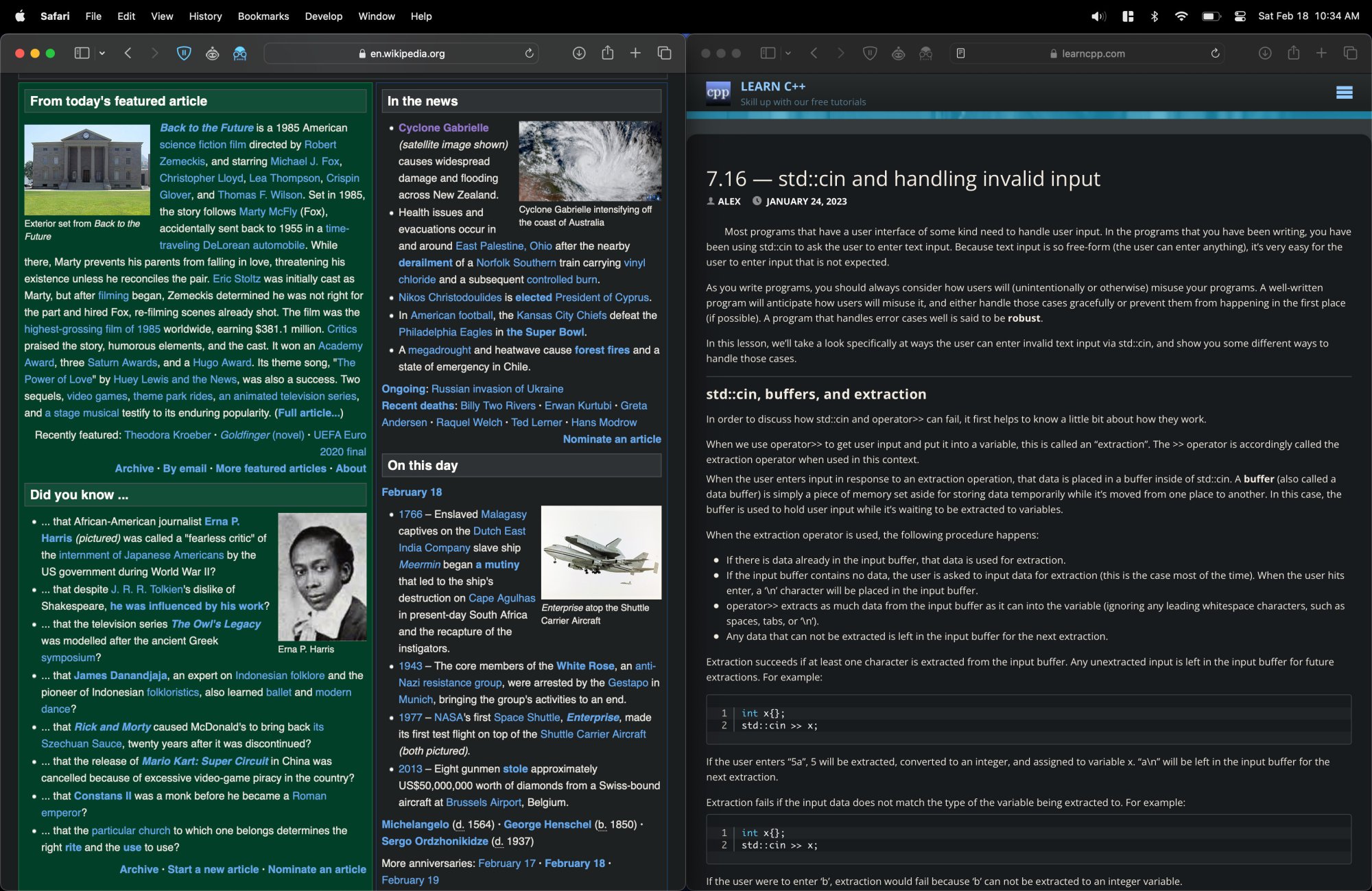Open downloads in the Wikipedia window toolbar
The width and height of the screenshot is (1372, 891).
(x=579, y=53)
